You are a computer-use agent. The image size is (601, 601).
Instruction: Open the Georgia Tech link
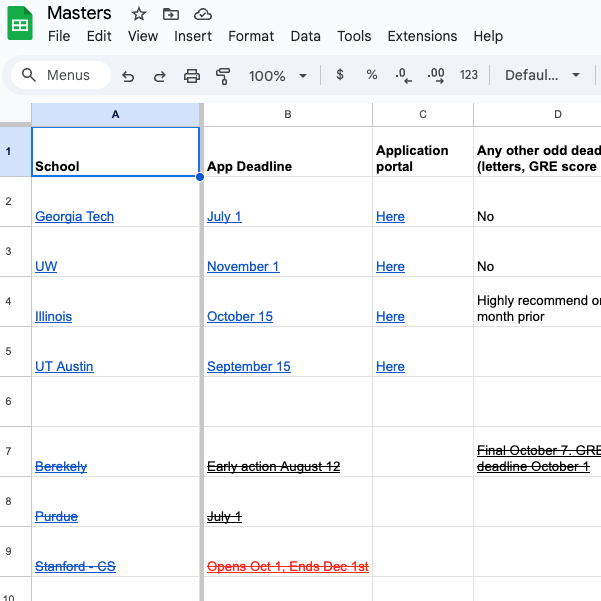click(74, 217)
